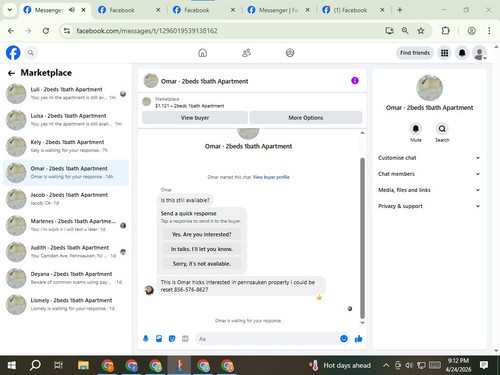Click the Find friends button
Image resolution: width=500 pixels, height=375 pixels.
pos(415,53)
